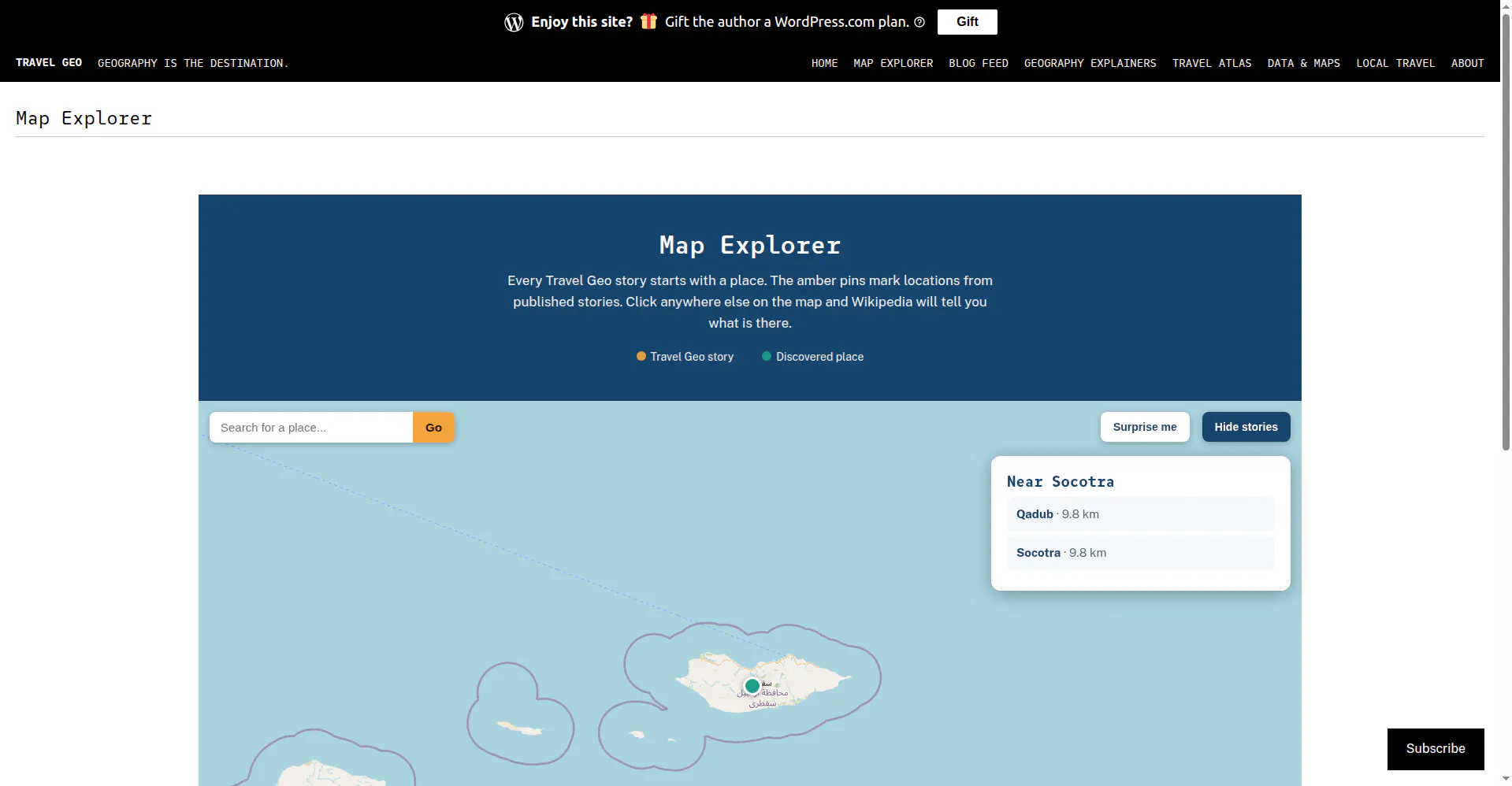Open the Blog Feed menu item
1512x786 pixels.
[x=979, y=63]
